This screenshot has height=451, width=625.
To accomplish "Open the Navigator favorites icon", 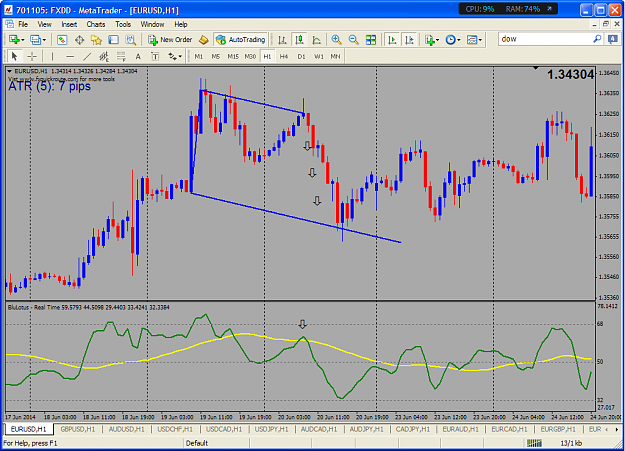I will (x=96, y=39).
